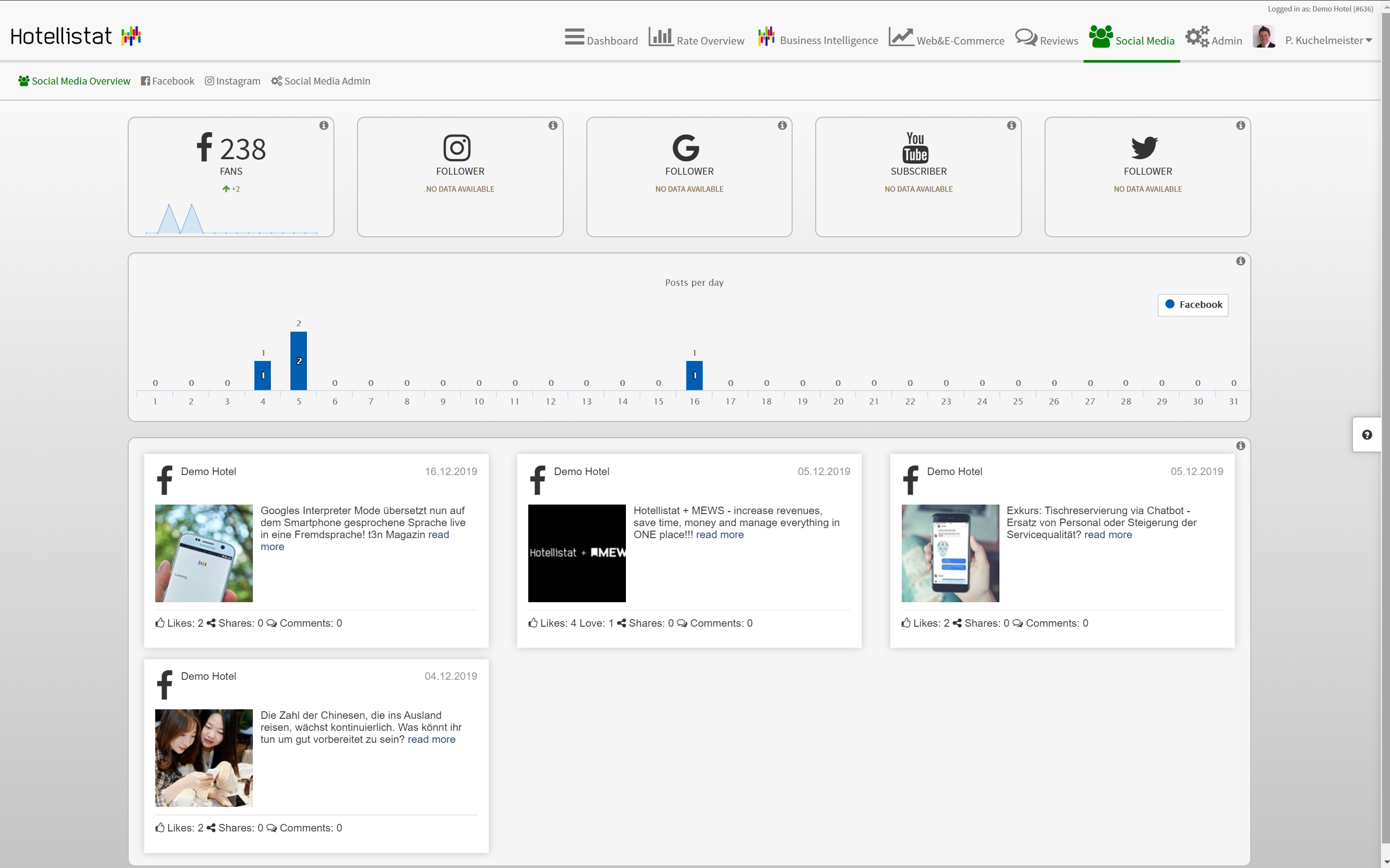Switch to the Instagram sub-tab
This screenshot has width=1390, height=868.
232,81
